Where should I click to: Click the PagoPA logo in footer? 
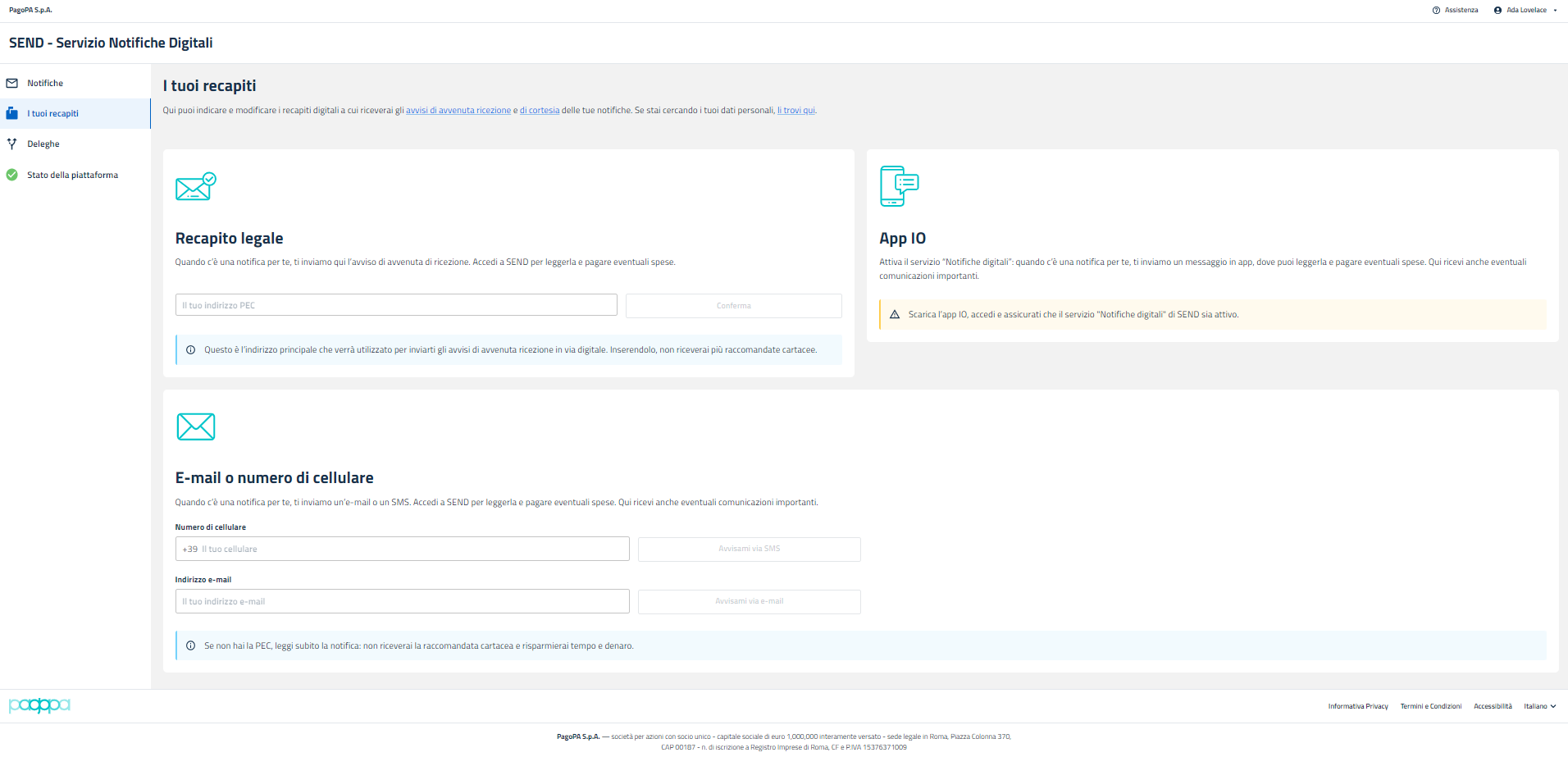click(x=39, y=705)
